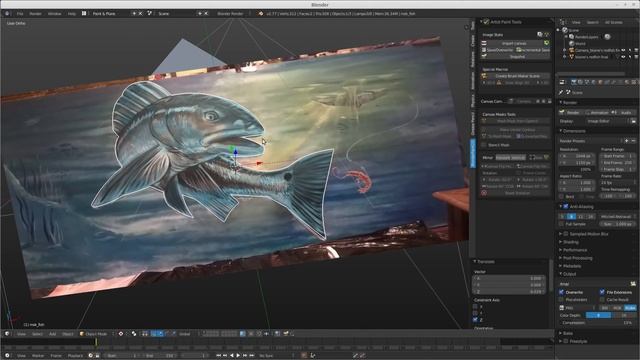Open the World properties tab icon

[x=593, y=82]
